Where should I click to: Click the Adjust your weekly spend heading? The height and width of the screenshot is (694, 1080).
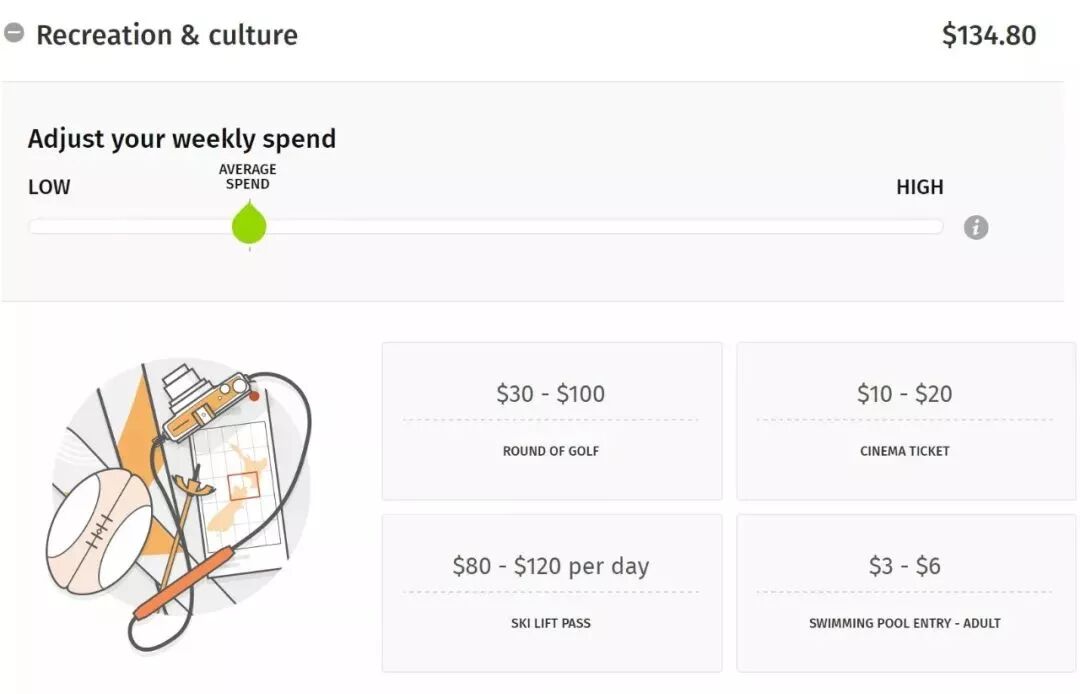tap(182, 139)
